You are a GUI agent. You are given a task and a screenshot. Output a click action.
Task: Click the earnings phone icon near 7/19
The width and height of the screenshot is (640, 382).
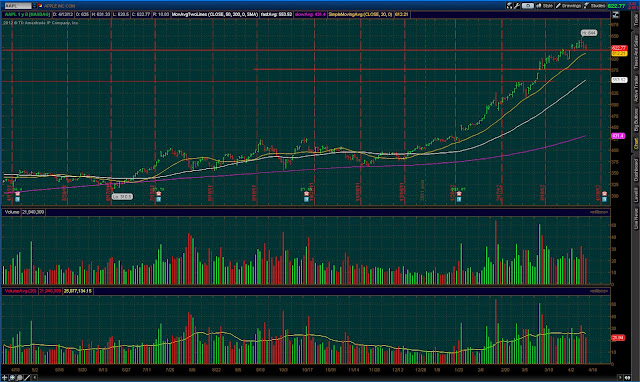point(158,194)
